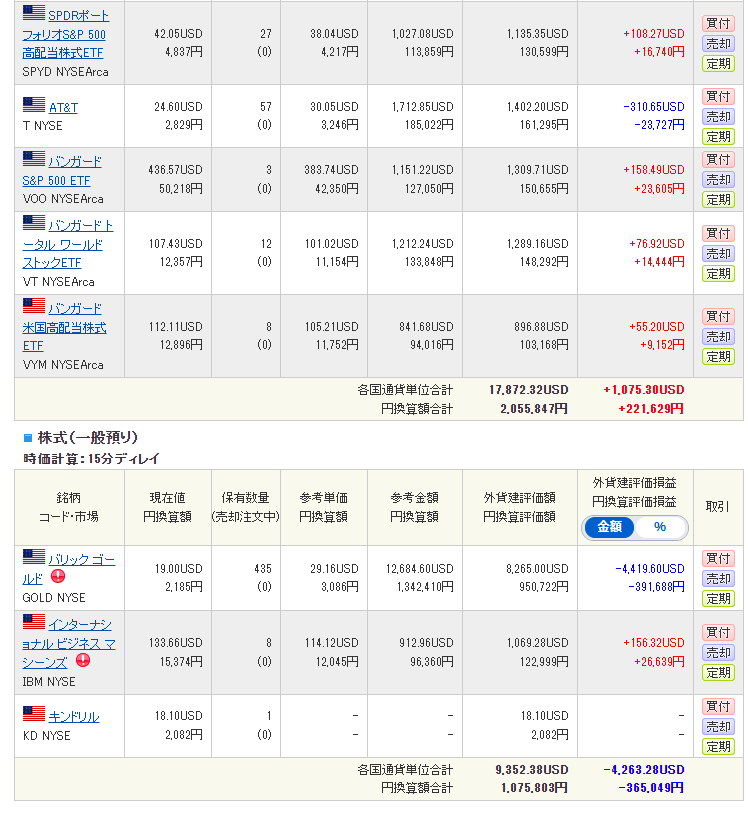The width and height of the screenshot is (748, 814).
Task: Click 定期 button for IBM
Action: 718,673
